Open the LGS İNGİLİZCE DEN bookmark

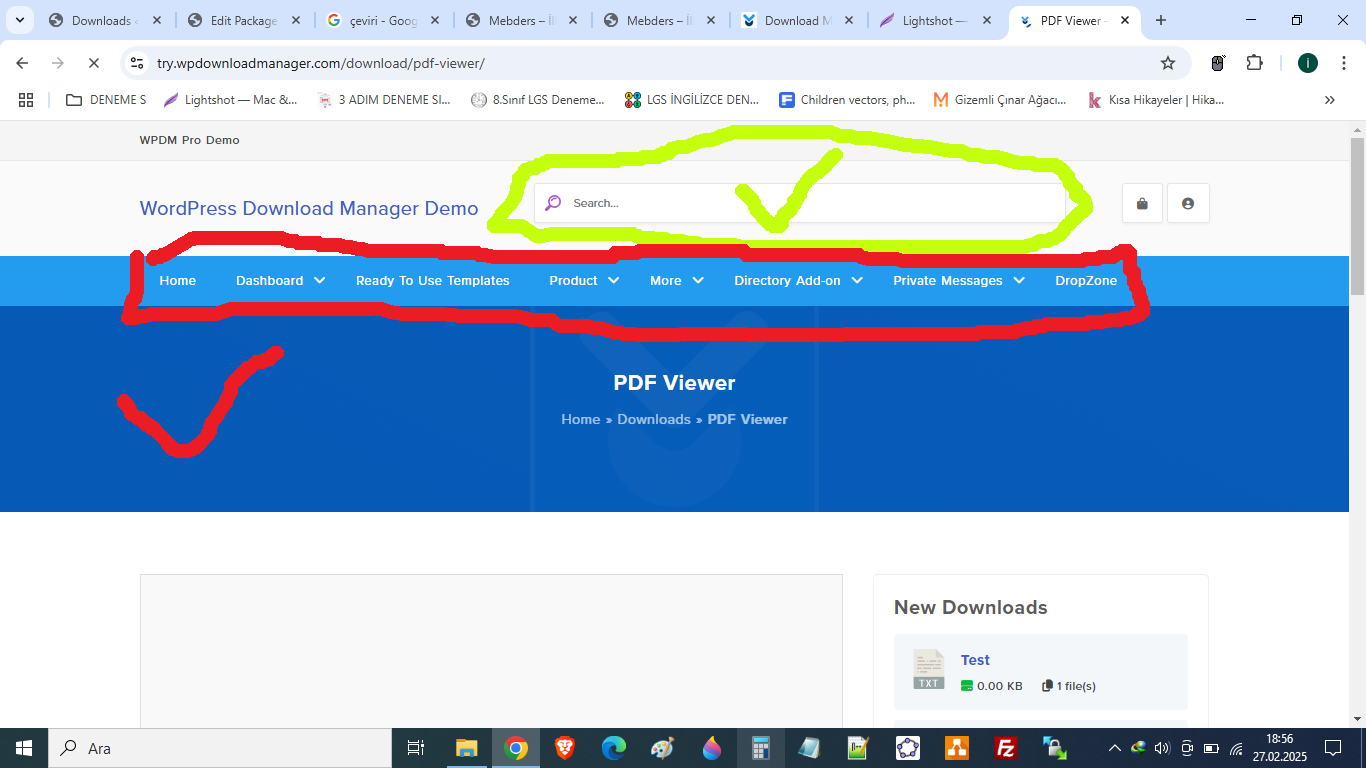pyautogui.click(x=692, y=100)
